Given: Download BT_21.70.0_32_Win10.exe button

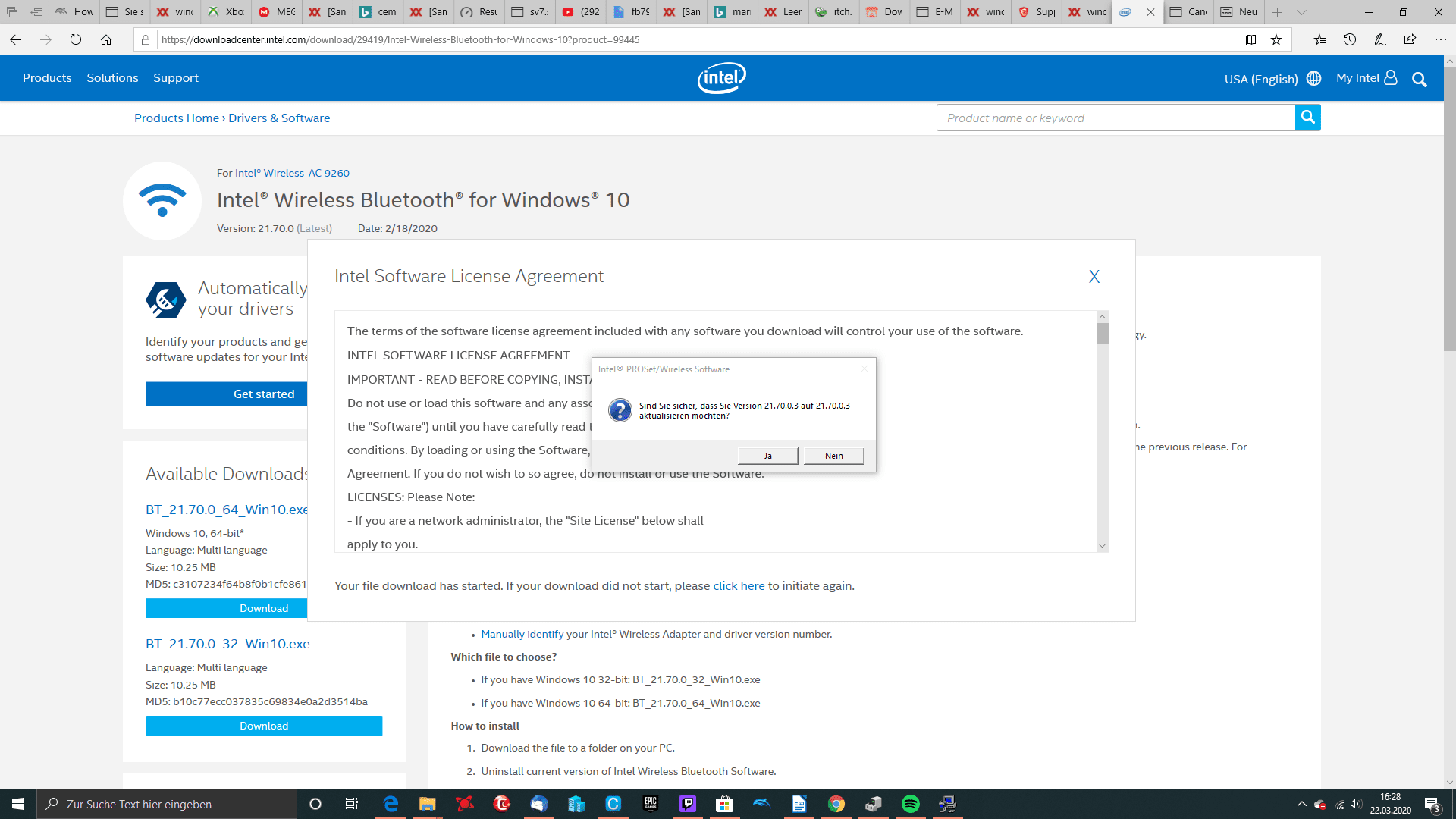Looking at the screenshot, I should pyautogui.click(x=264, y=726).
